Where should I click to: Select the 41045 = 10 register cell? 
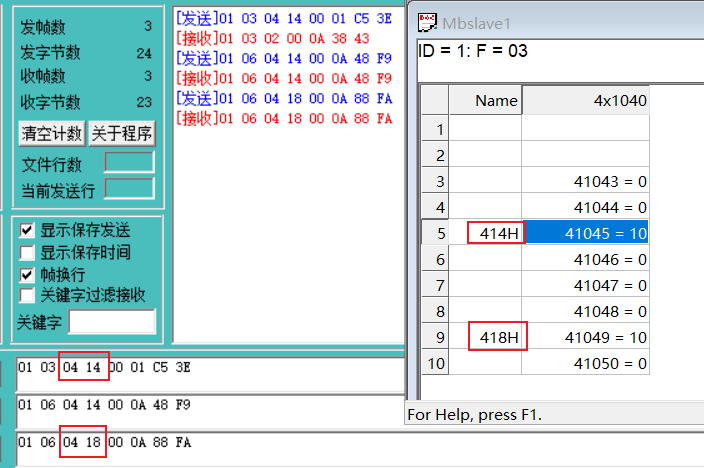pyautogui.click(x=585, y=233)
